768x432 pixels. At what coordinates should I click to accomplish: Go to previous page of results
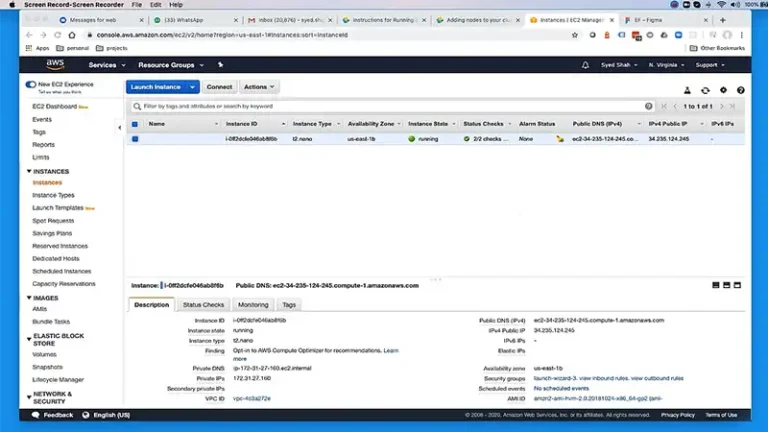[675, 106]
